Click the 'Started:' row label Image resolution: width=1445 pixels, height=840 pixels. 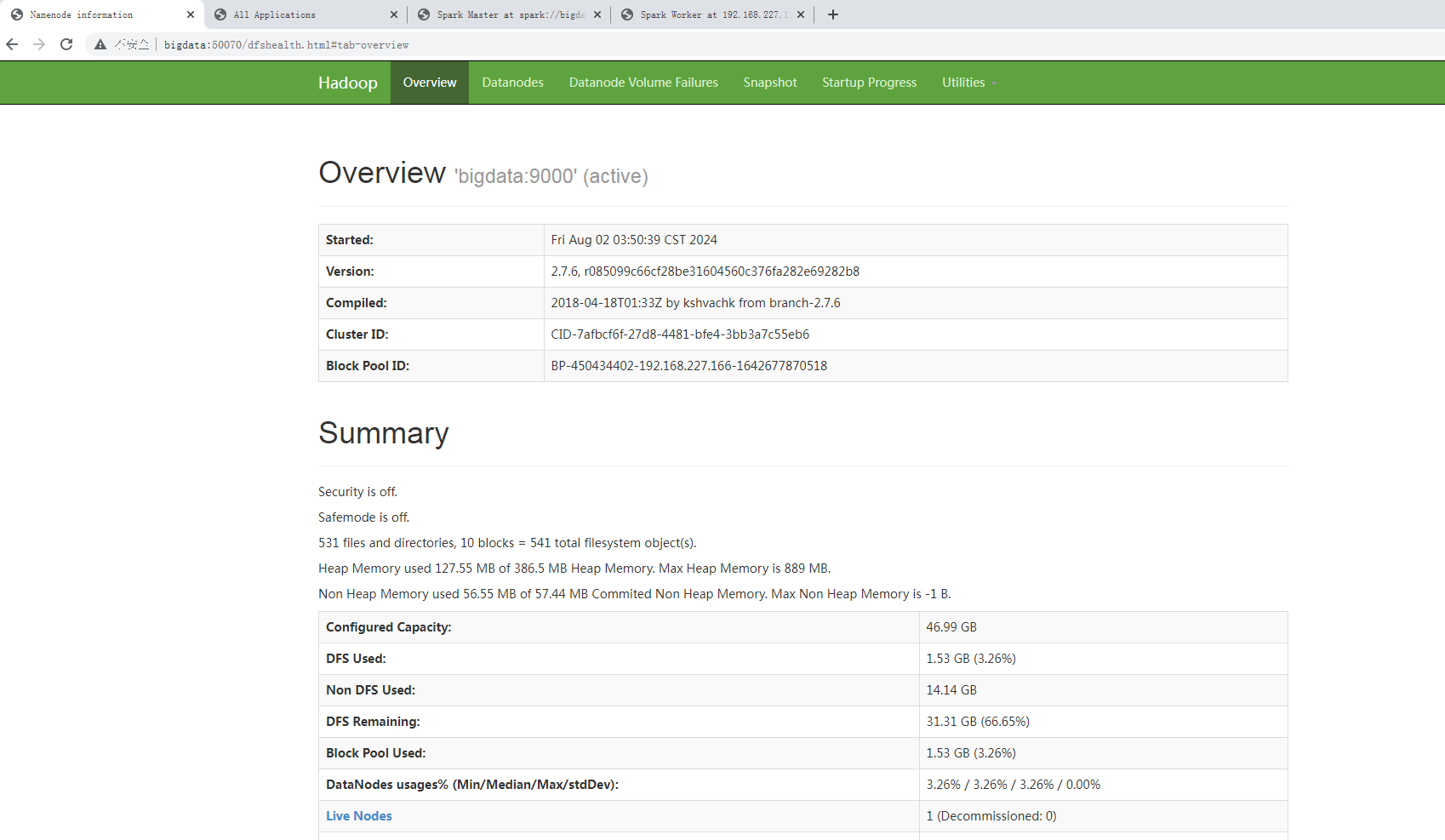(350, 240)
